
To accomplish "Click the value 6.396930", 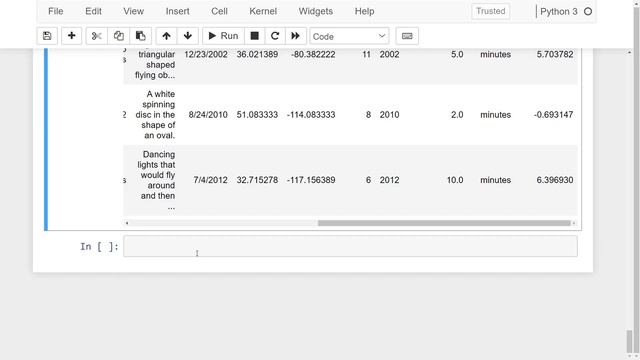I will (x=555, y=180).
